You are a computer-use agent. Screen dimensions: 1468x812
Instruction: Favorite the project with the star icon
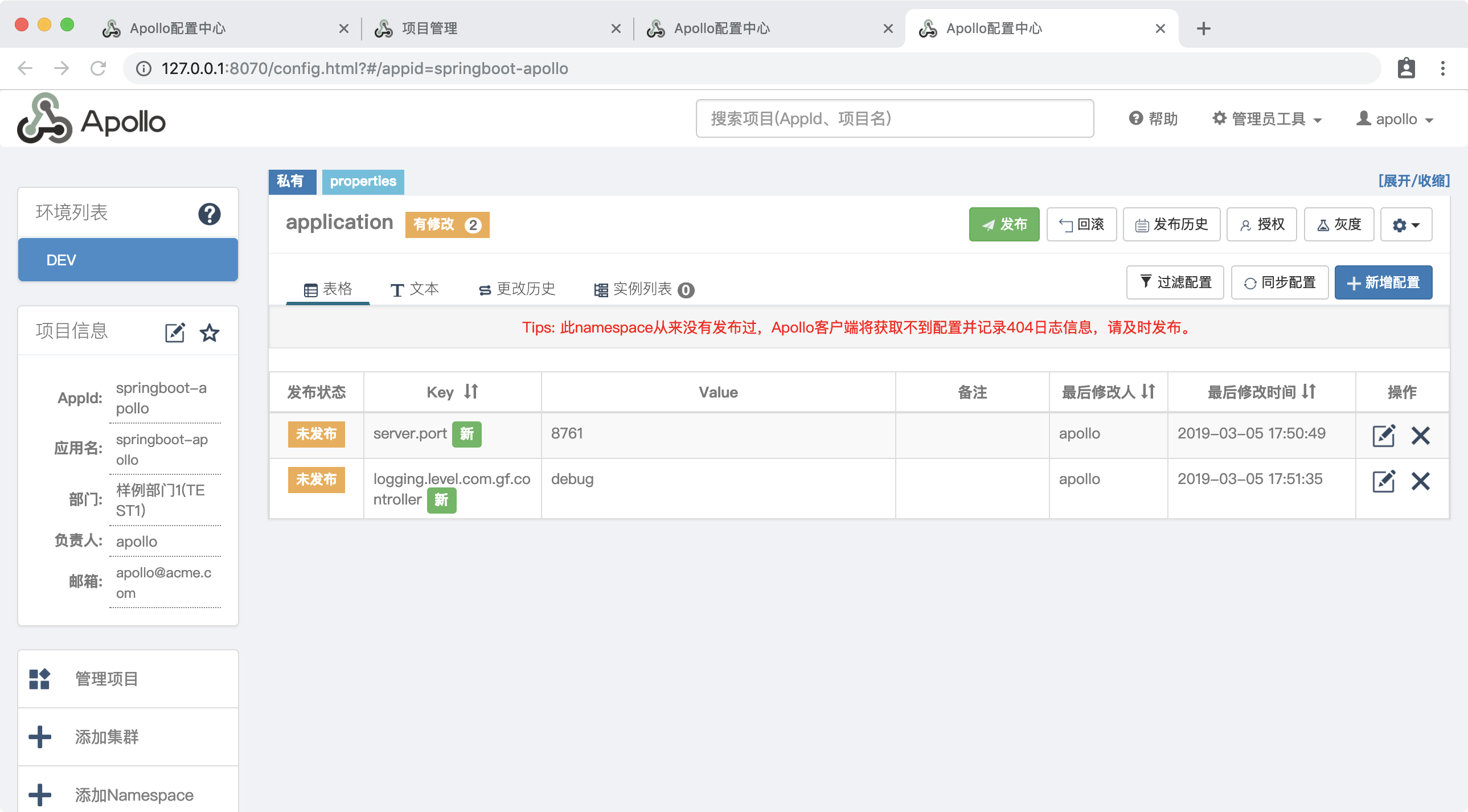(x=209, y=332)
